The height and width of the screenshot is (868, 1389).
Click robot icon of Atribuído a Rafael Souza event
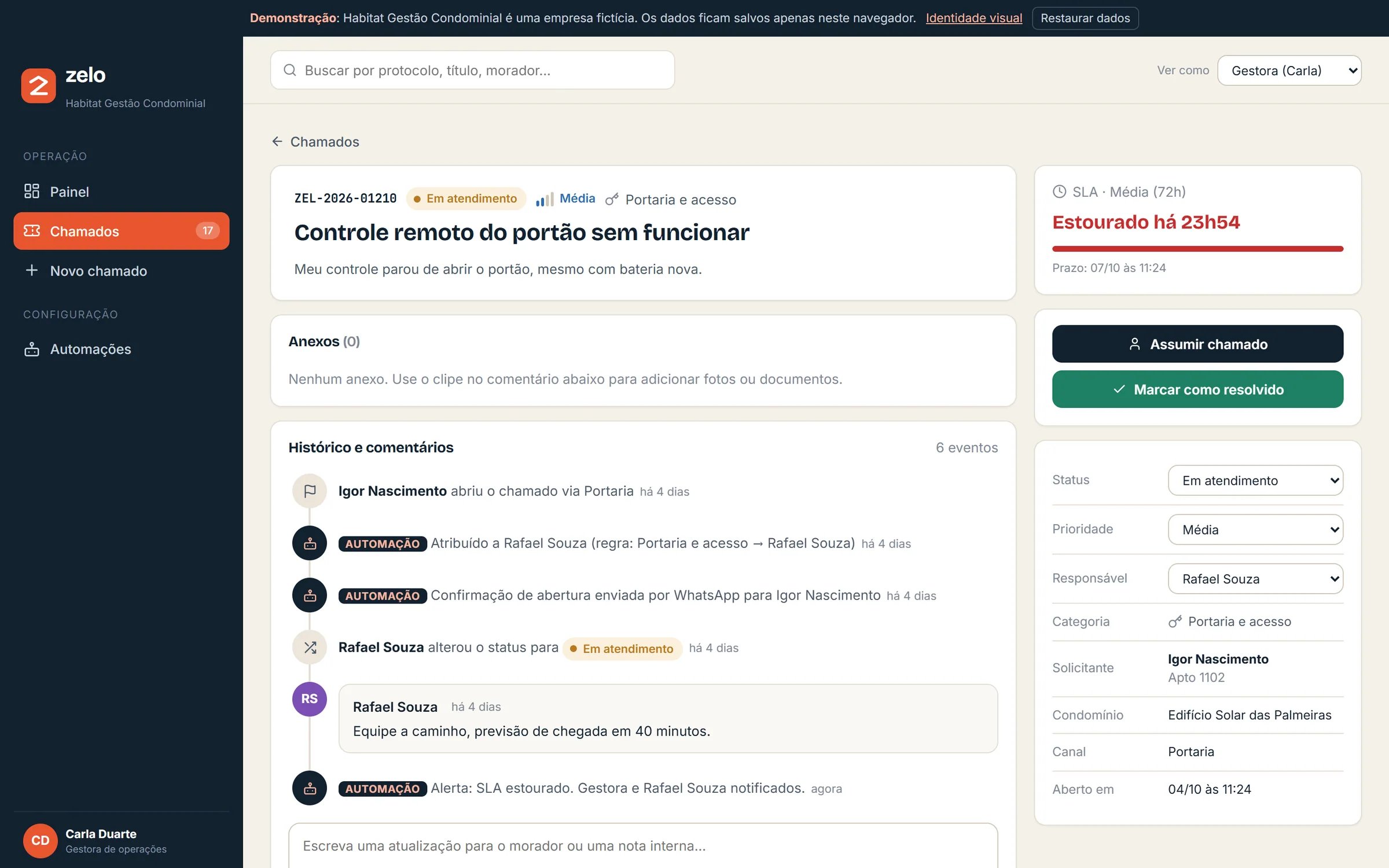pyautogui.click(x=310, y=543)
